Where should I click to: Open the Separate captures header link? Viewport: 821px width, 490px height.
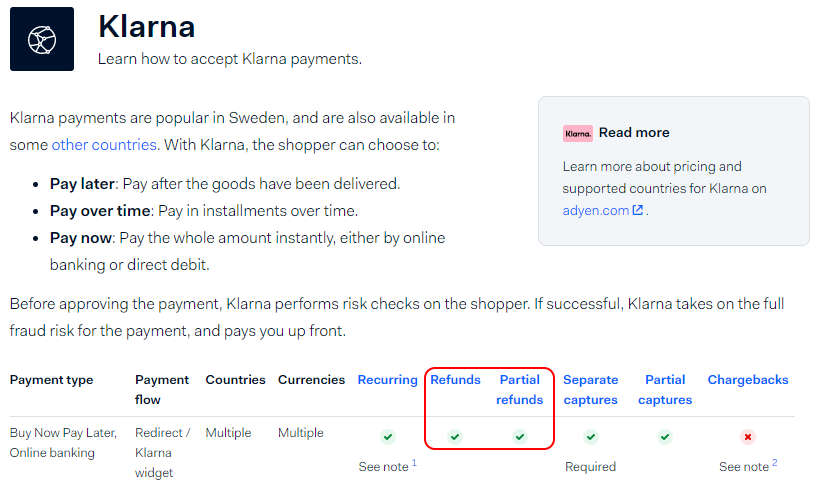[x=591, y=389]
